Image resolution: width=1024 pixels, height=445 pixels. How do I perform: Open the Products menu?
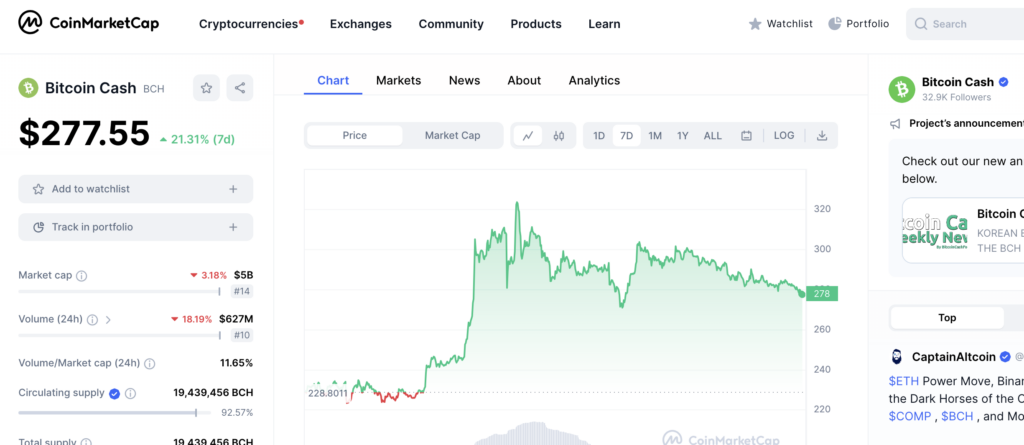[536, 24]
